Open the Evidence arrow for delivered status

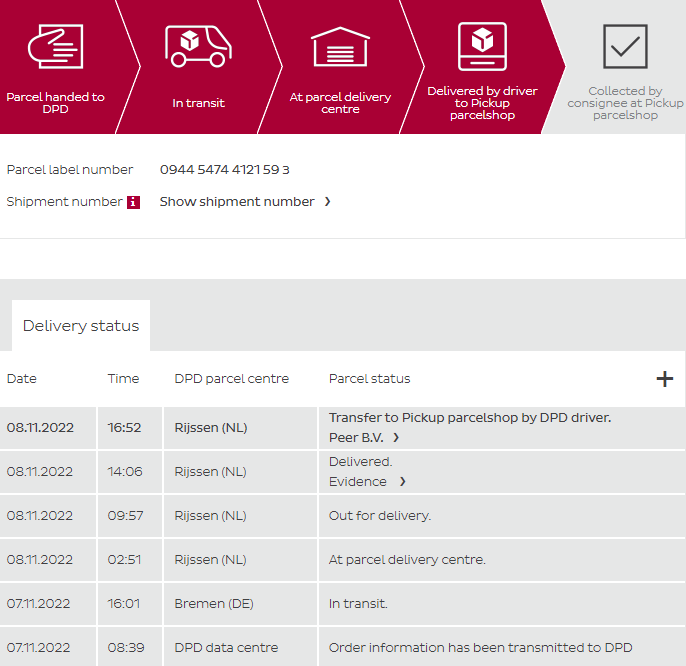click(x=403, y=482)
